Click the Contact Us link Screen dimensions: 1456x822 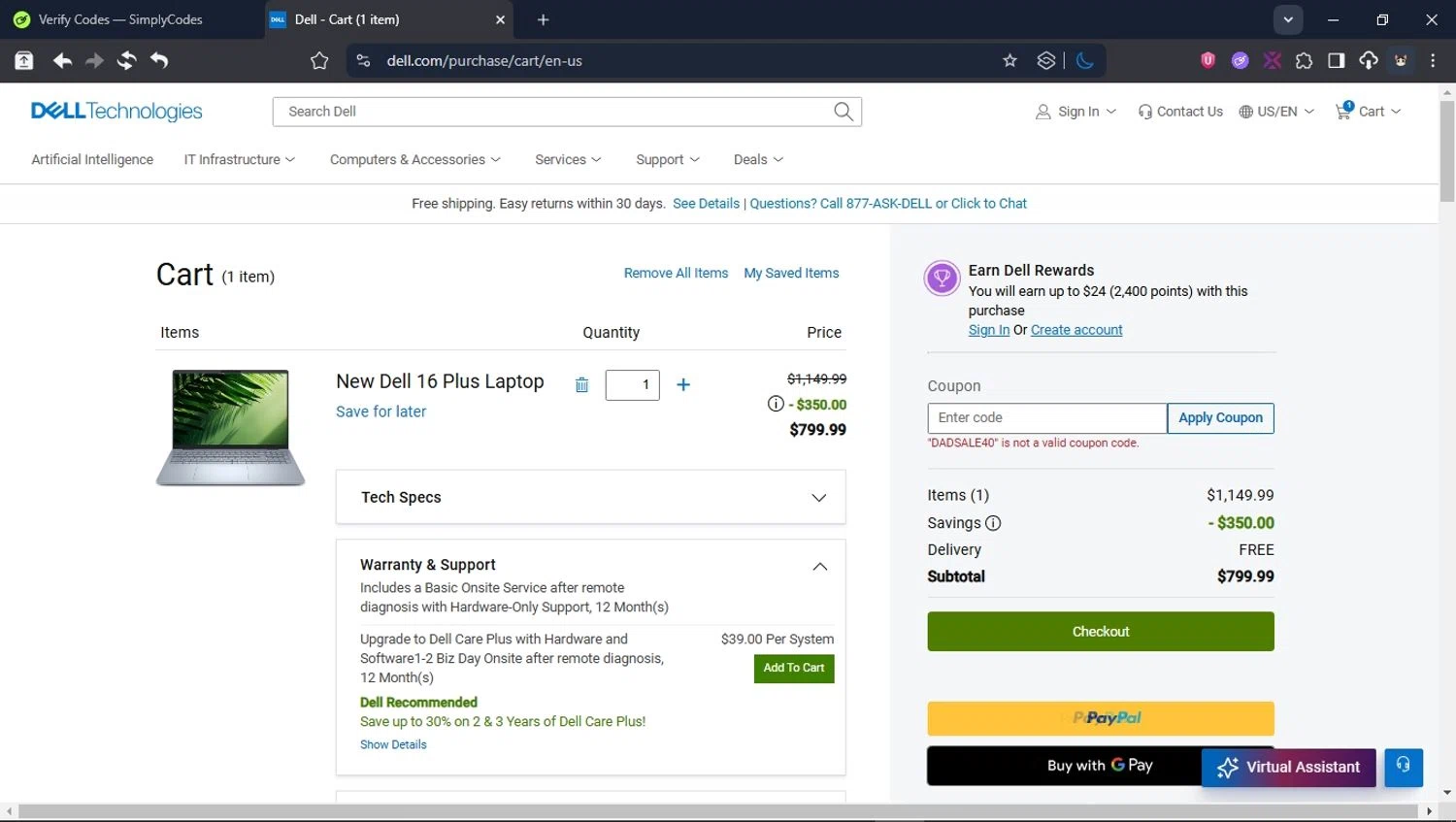tap(1180, 112)
